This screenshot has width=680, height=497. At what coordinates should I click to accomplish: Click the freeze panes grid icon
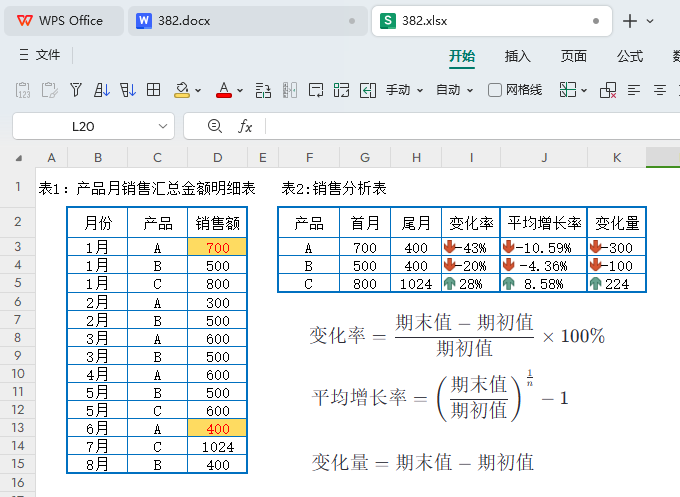[568, 90]
